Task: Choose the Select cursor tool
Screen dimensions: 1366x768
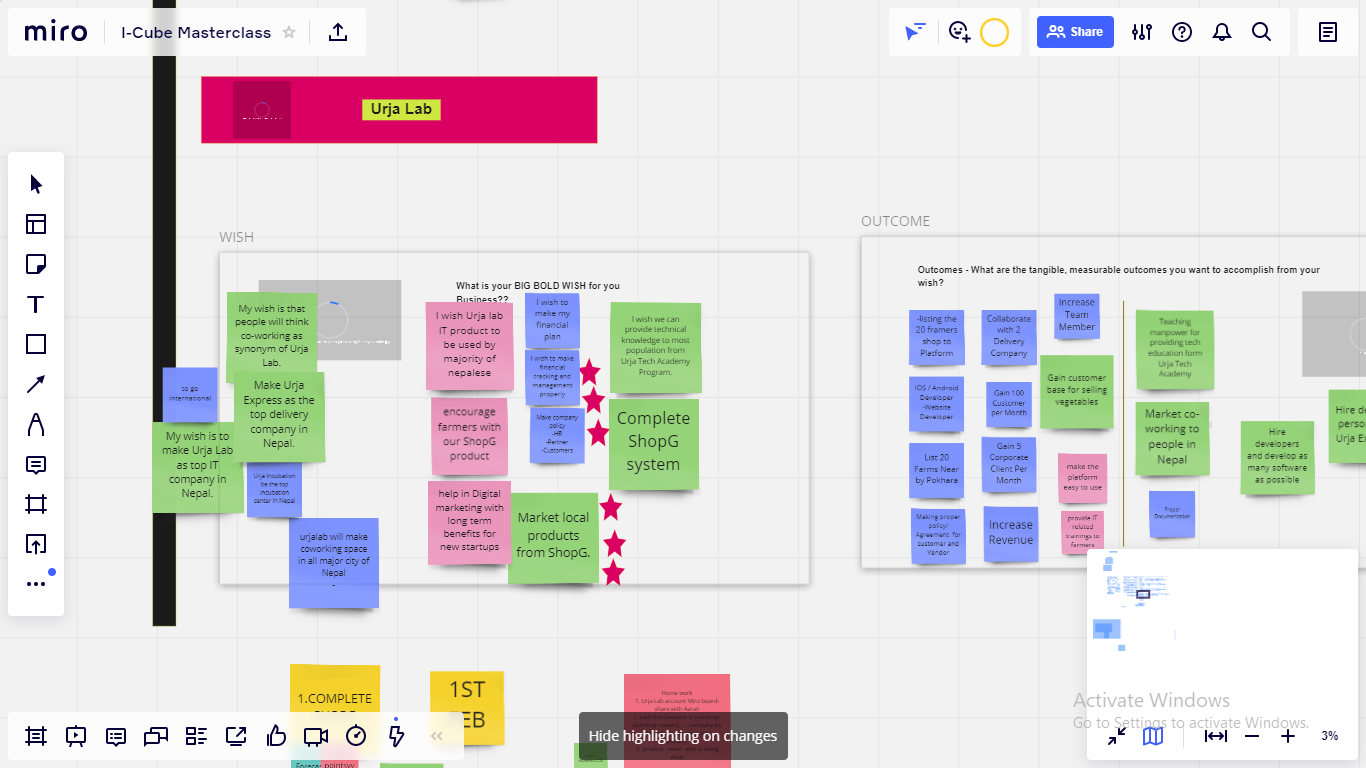Action: click(x=36, y=184)
